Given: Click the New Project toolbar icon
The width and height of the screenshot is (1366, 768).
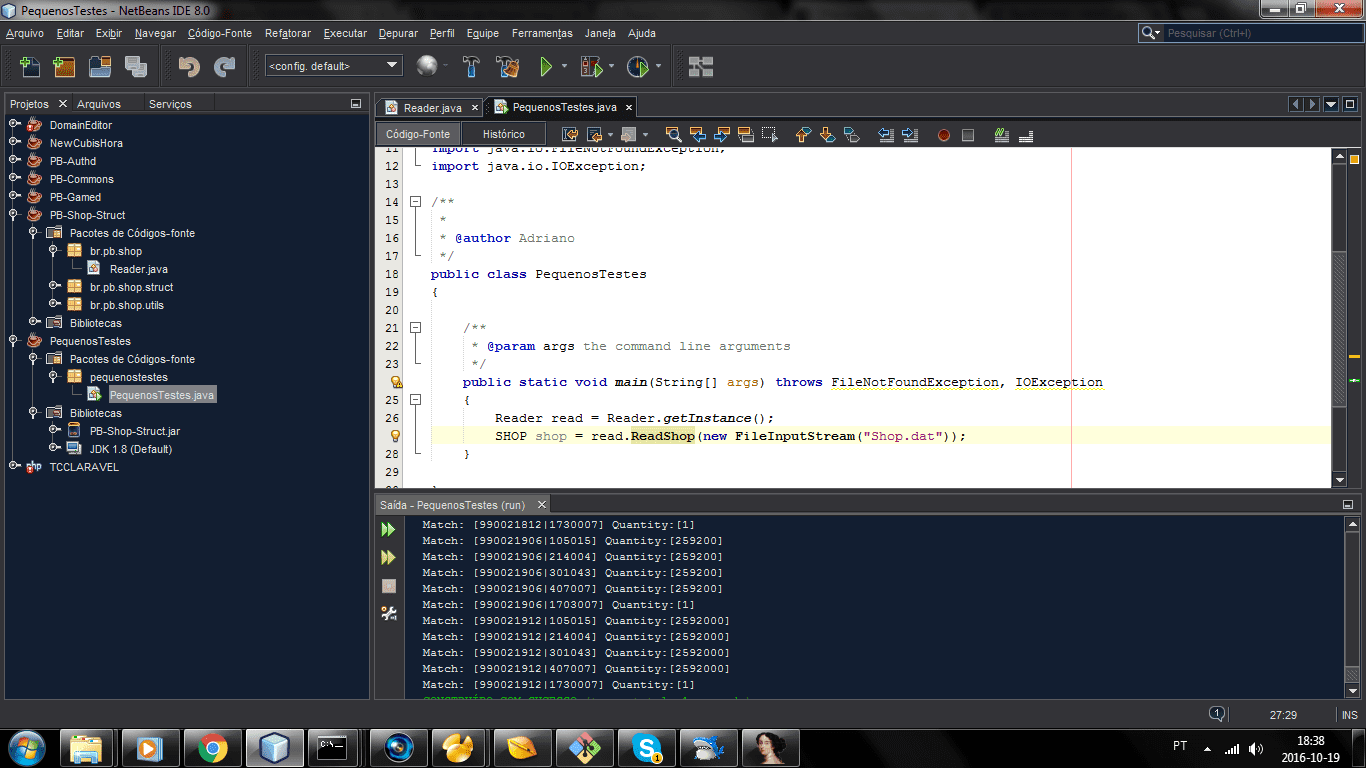Looking at the screenshot, I should point(64,67).
